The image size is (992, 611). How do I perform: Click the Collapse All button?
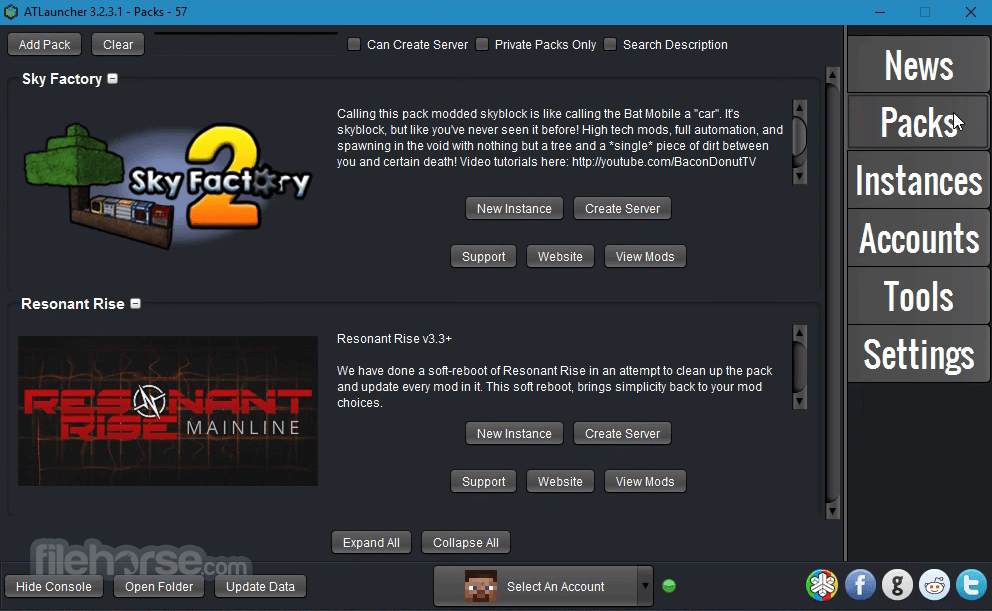tap(466, 542)
